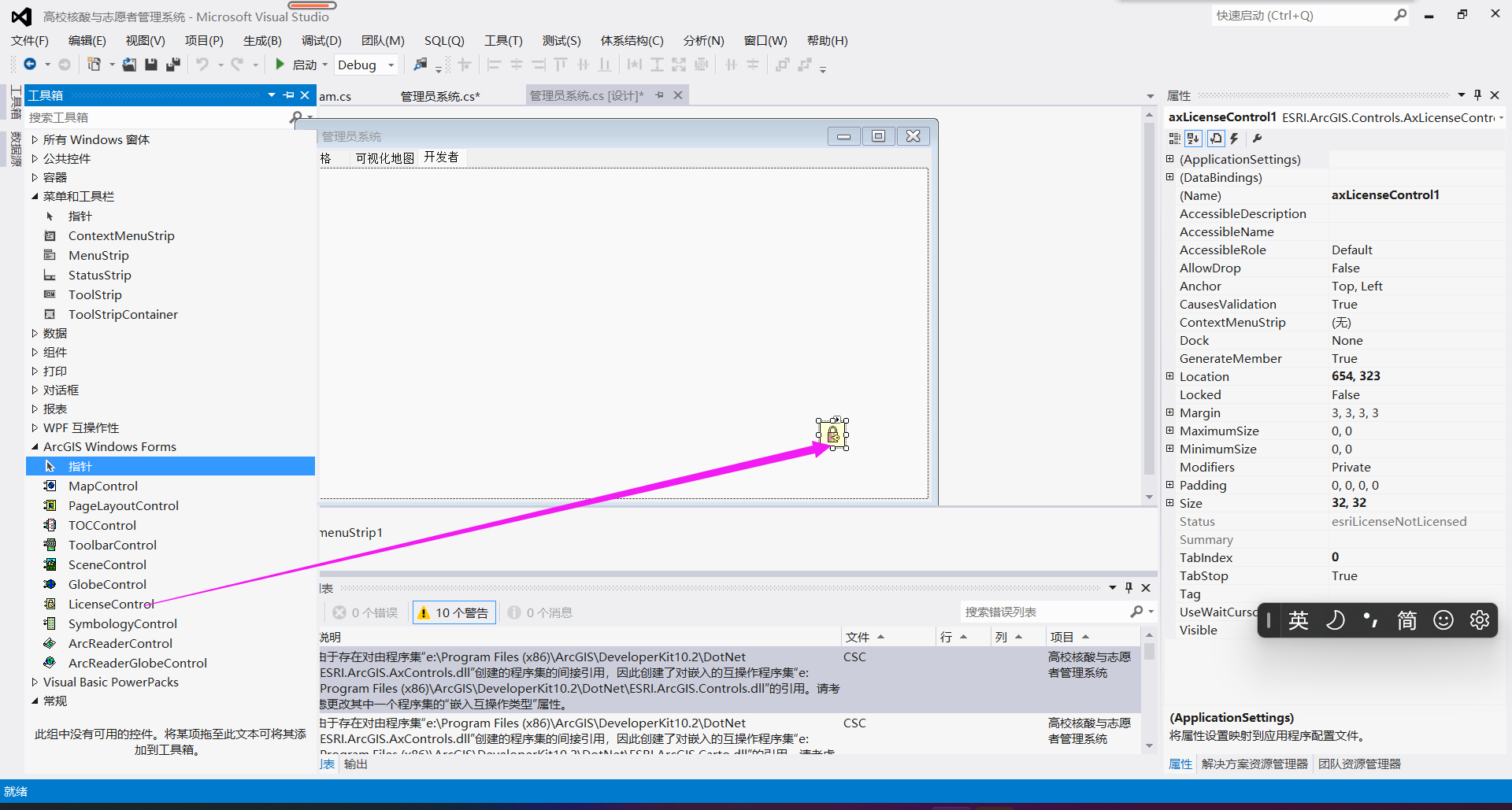The image size is (1512, 810).
Task: Click the pushpin icon of the Properties panel
Action: coord(1477,95)
